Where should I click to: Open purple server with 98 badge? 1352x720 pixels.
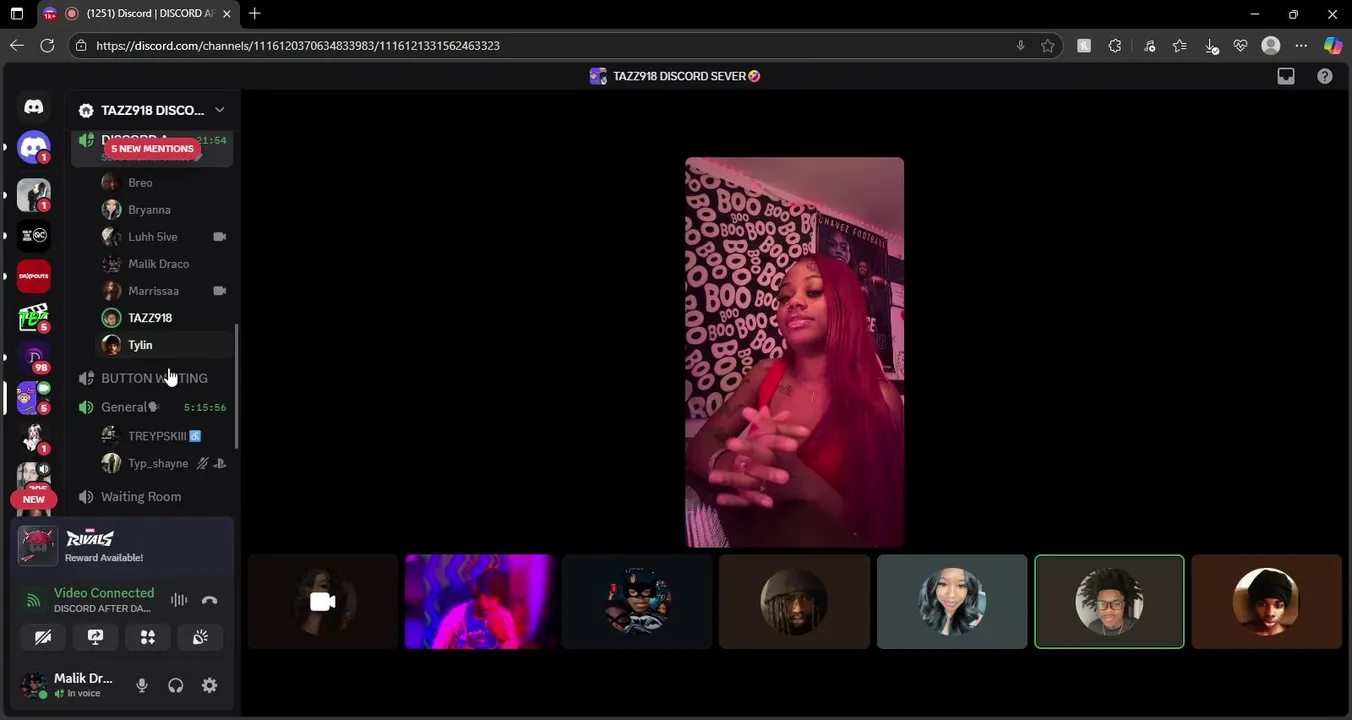point(34,357)
